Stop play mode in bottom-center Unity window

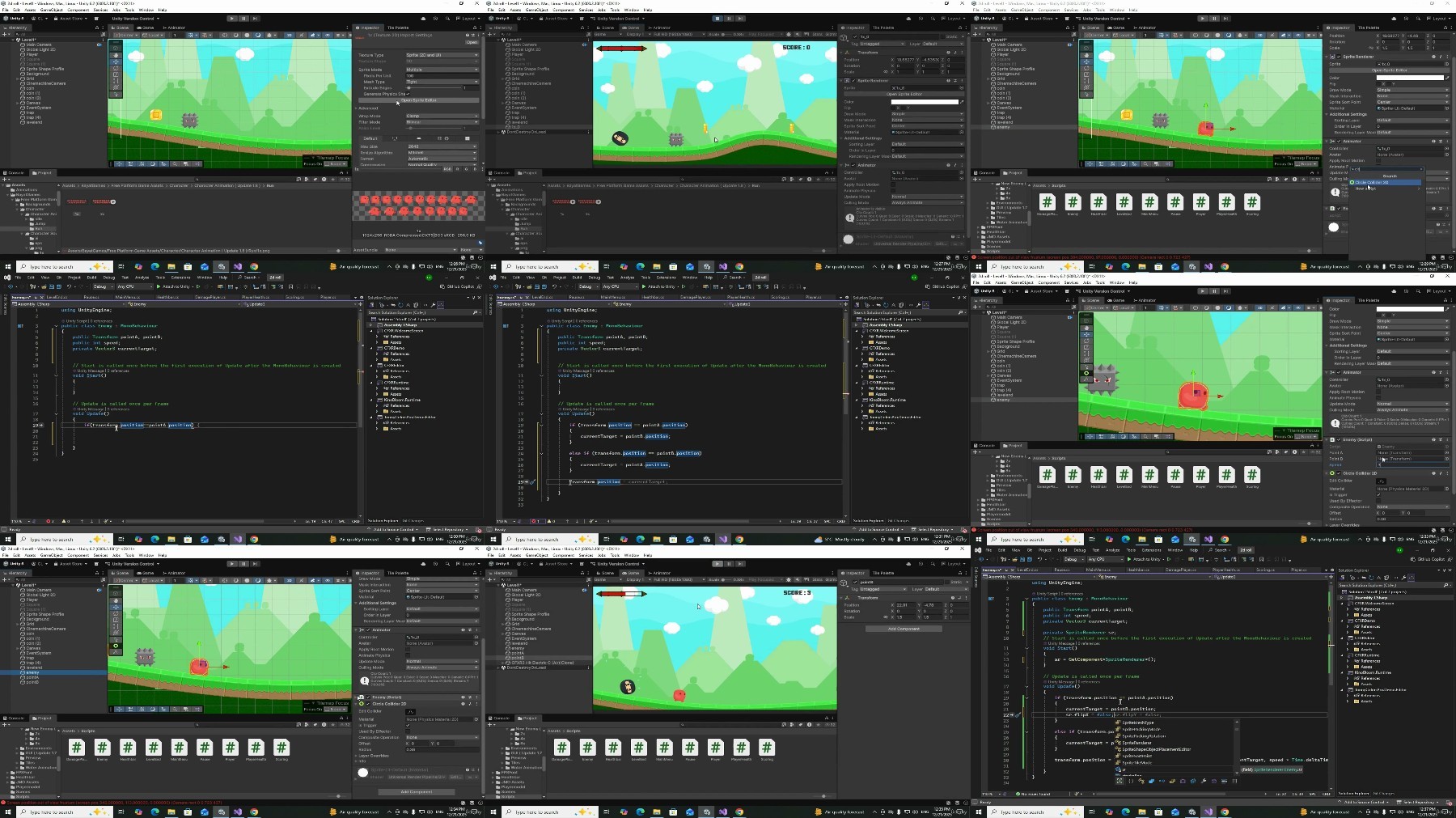[717, 563]
